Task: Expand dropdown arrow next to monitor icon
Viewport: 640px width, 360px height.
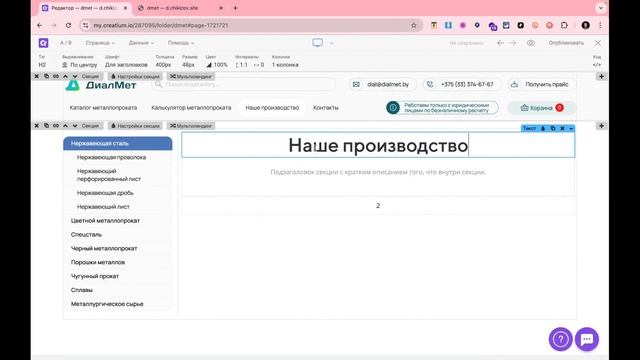Action: click(x=331, y=43)
